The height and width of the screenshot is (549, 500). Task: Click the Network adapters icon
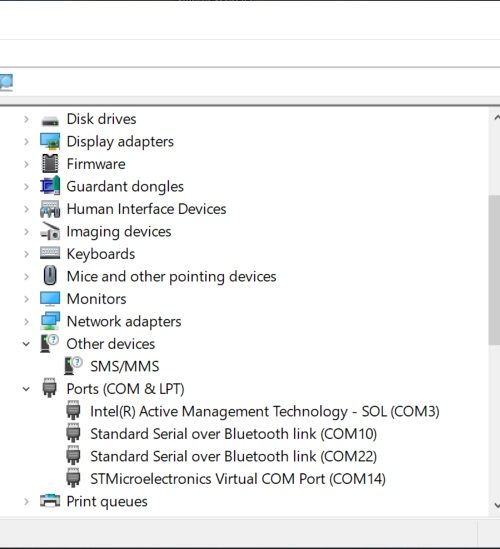point(50,321)
